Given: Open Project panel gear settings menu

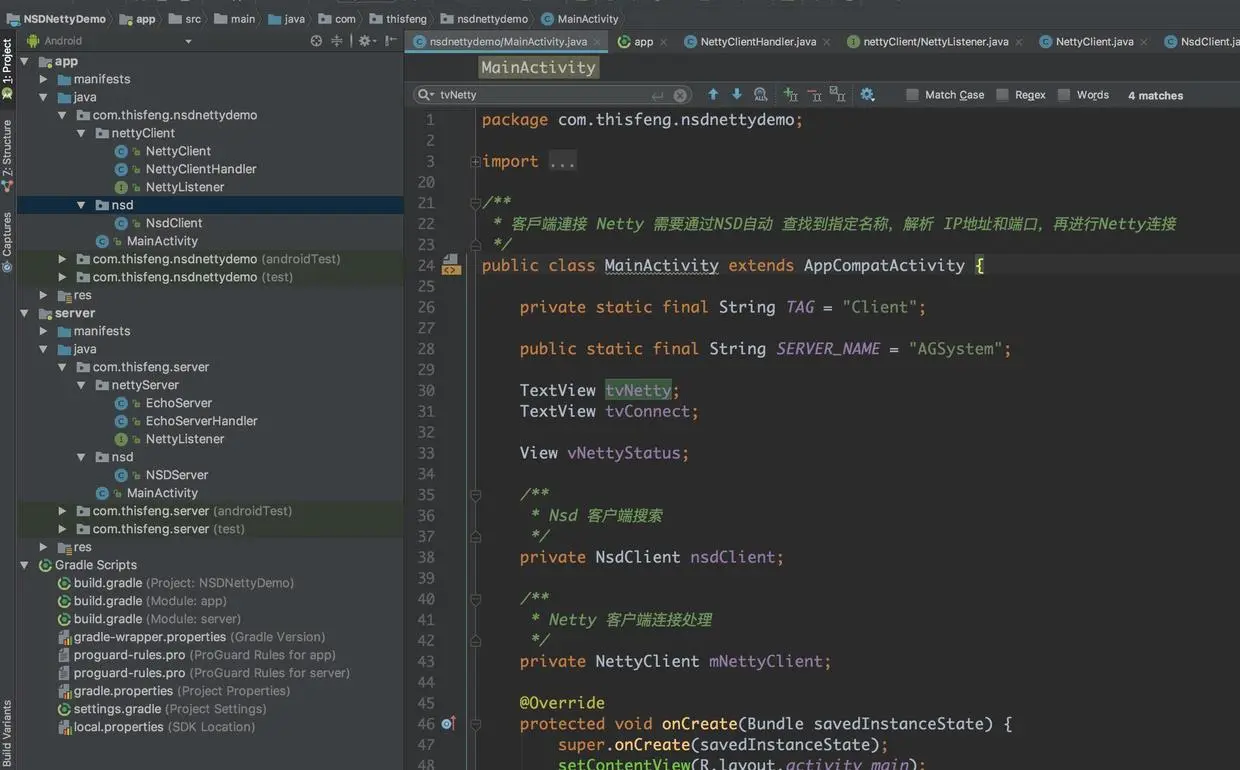Looking at the screenshot, I should pos(365,41).
